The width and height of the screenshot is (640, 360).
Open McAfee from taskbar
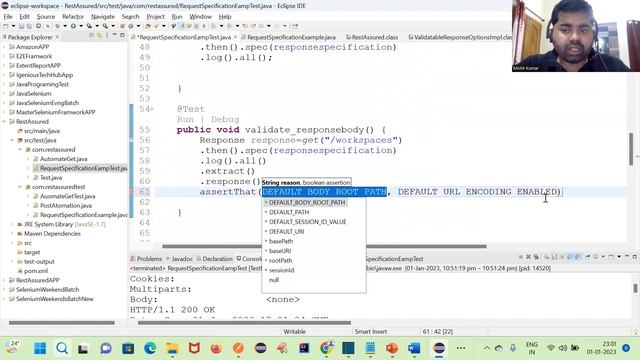click(194, 348)
